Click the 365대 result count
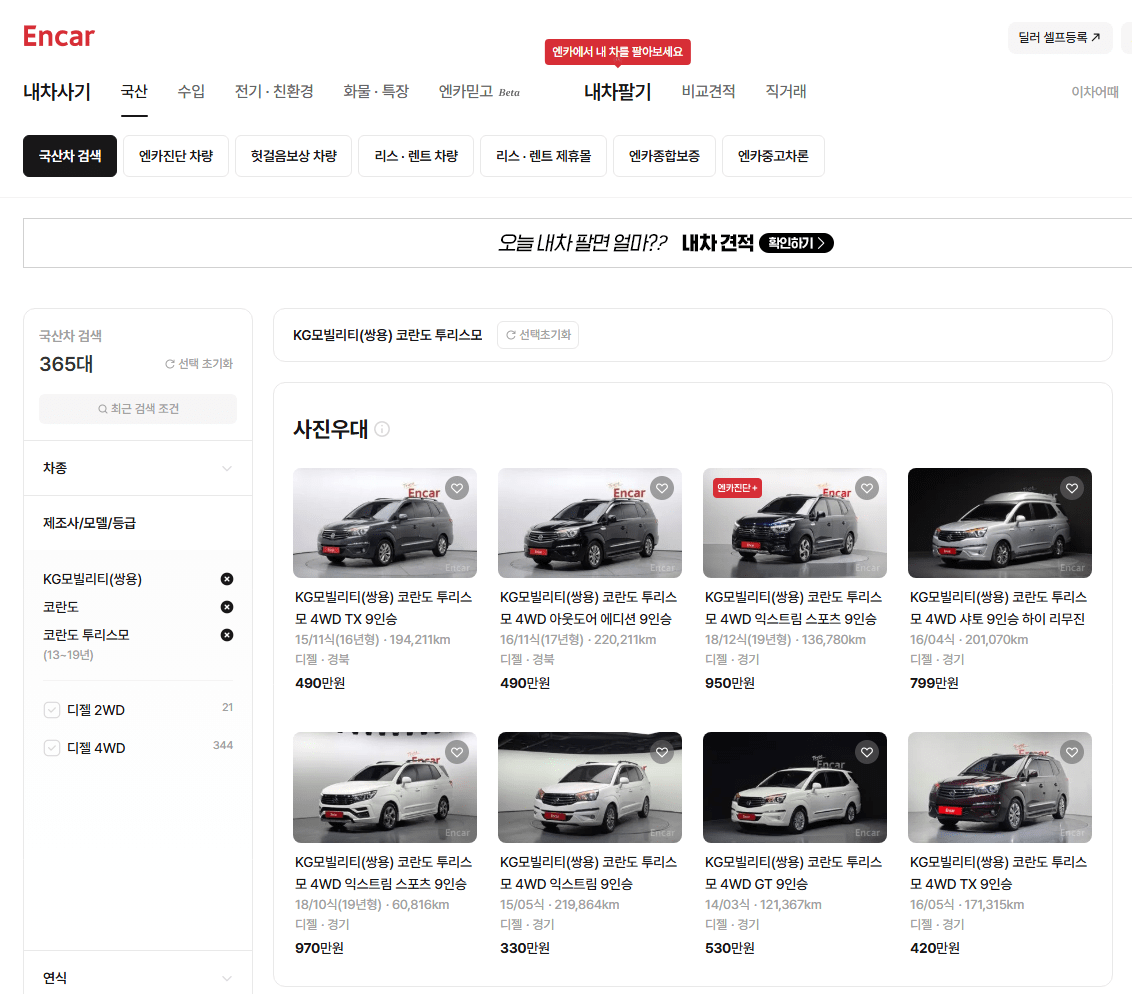This screenshot has height=994, width=1132. pyautogui.click(x=66, y=364)
